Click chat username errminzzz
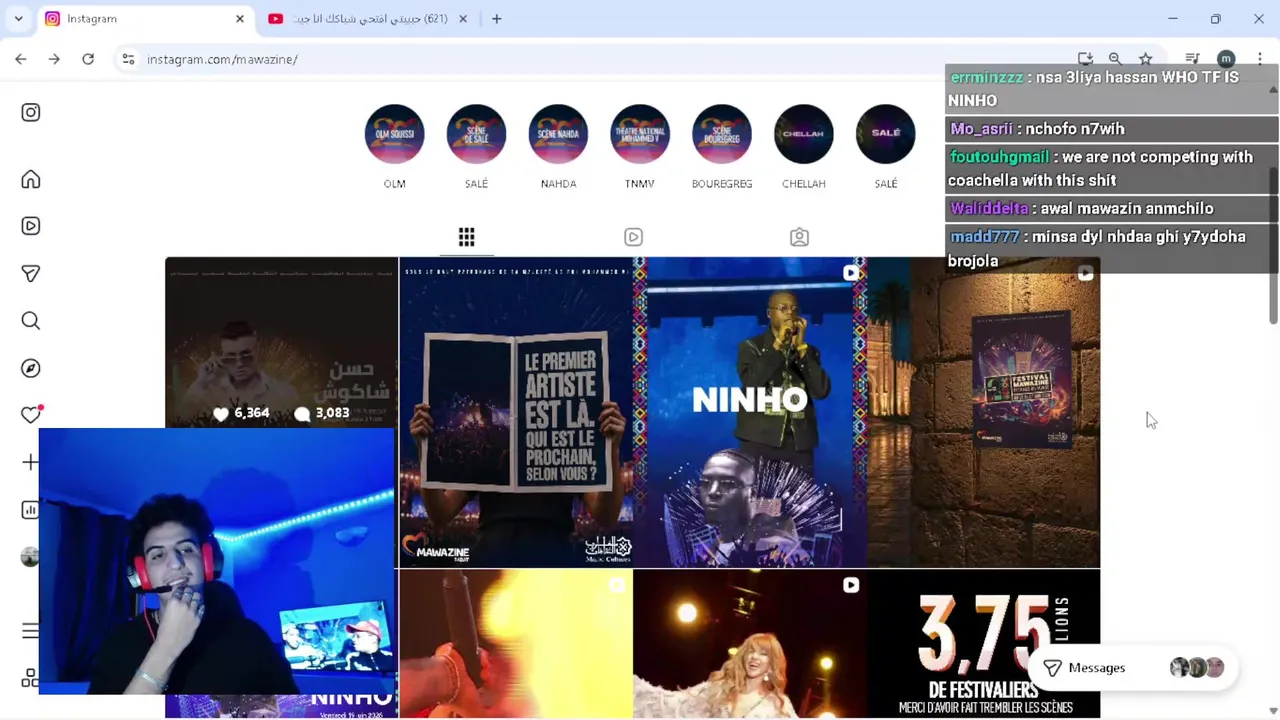 coord(986,77)
